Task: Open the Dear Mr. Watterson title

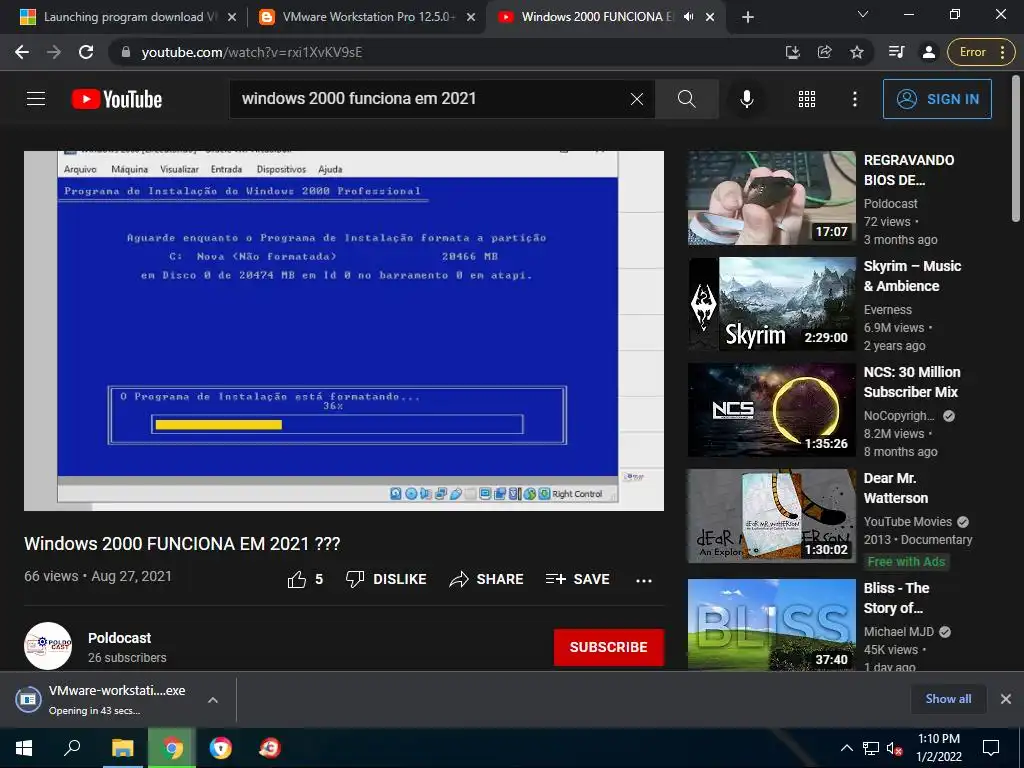Action: (x=896, y=488)
